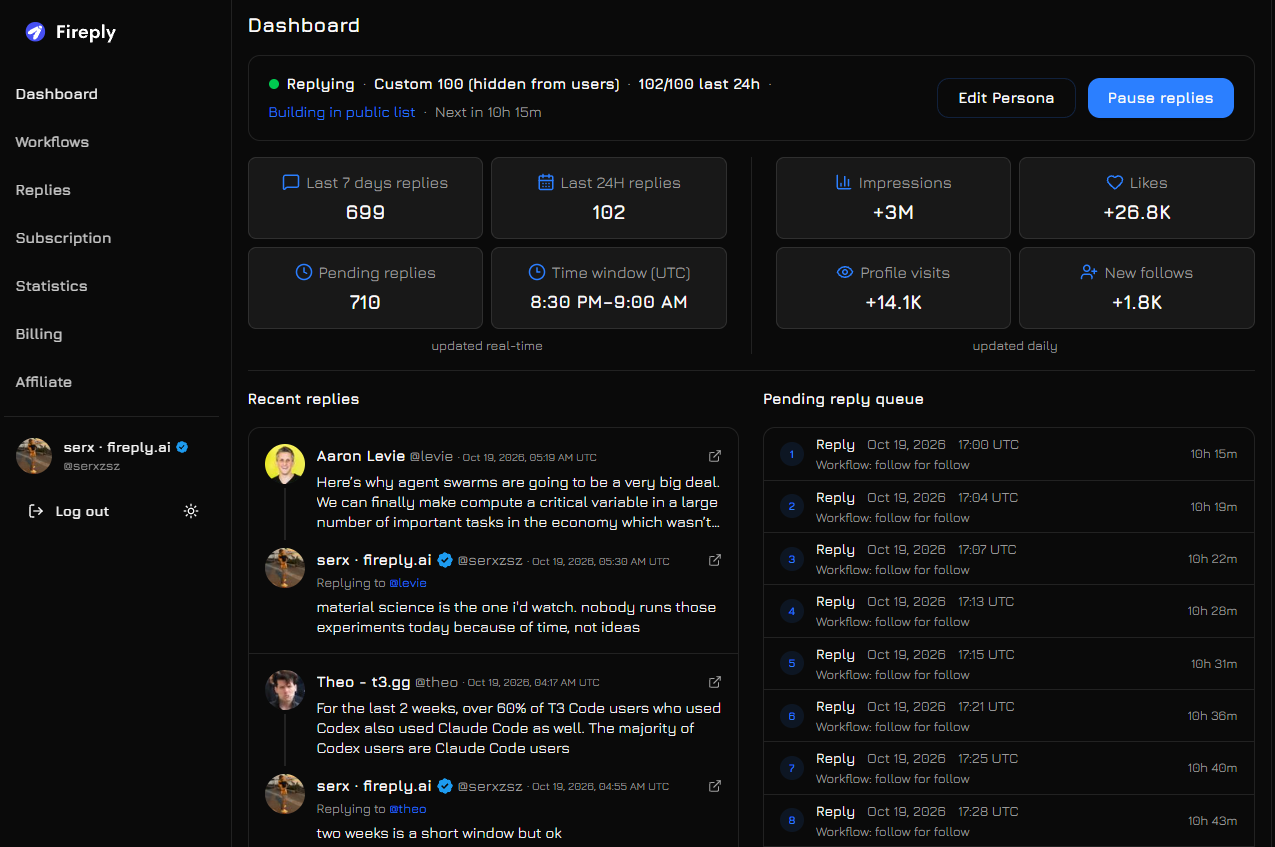This screenshot has width=1275, height=847.
Task: Select the queued reply scheduled 17:04 UTC
Action: coord(1008,506)
